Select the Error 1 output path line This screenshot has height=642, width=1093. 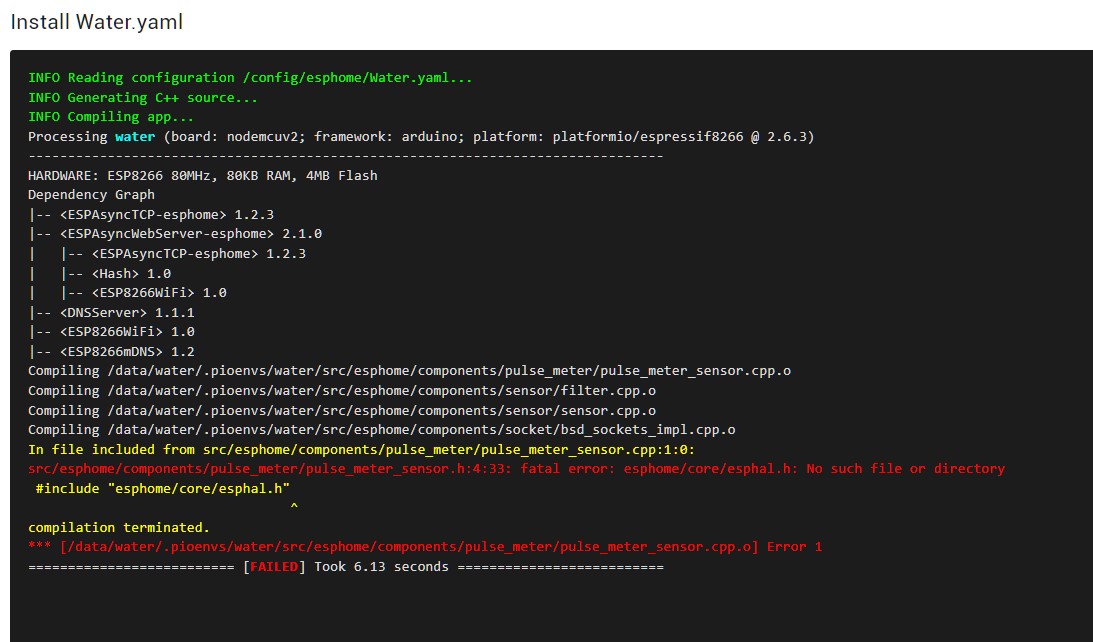424,546
